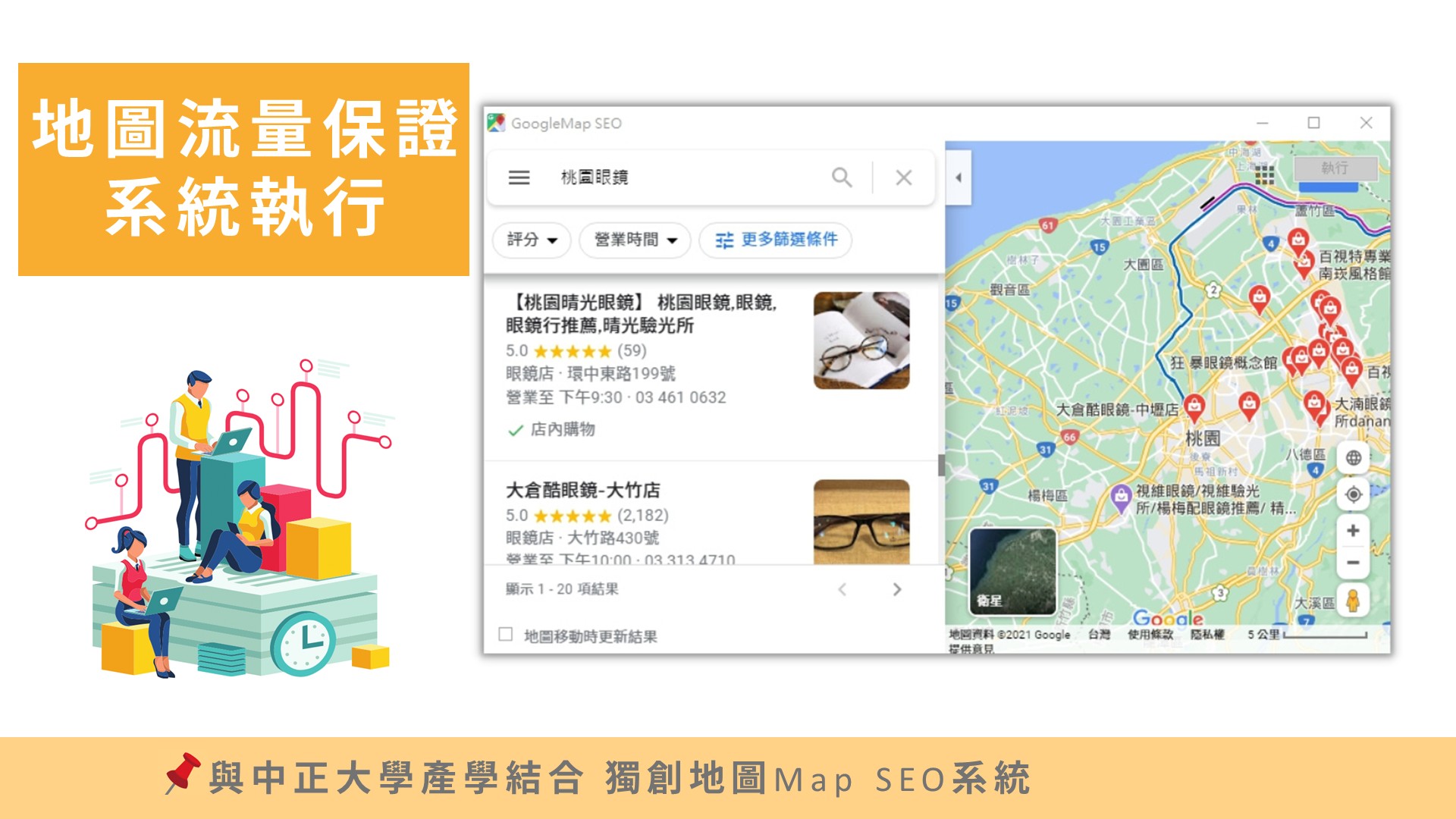Enable 地圖移動時更新結果 checkbox
This screenshot has height=819, width=1456.
[x=506, y=635]
